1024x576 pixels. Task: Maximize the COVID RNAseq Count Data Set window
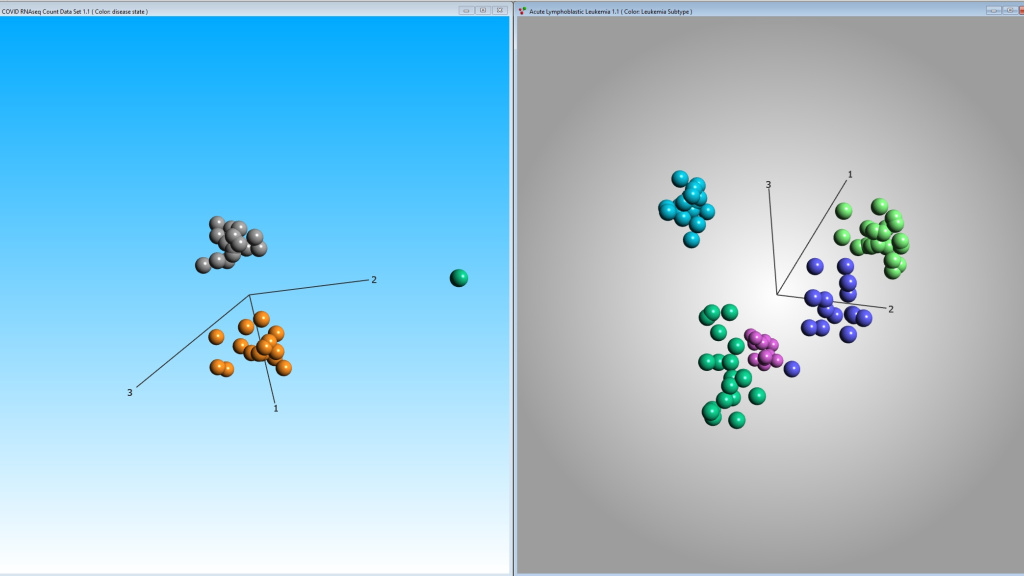(x=483, y=10)
